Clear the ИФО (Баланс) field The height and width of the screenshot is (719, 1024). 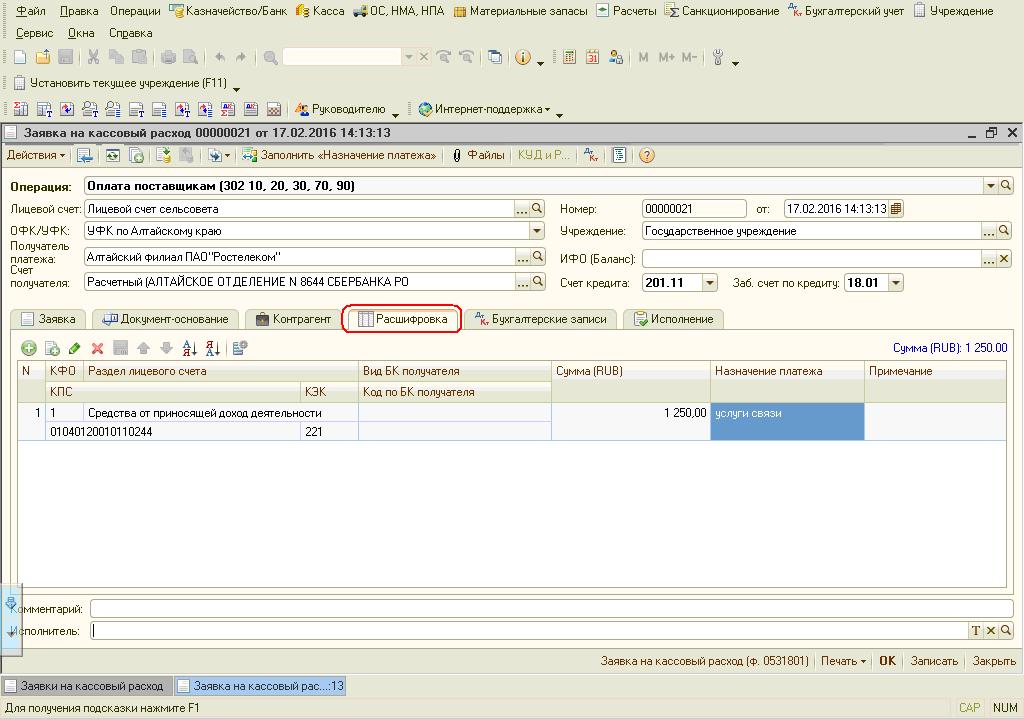(x=1004, y=259)
